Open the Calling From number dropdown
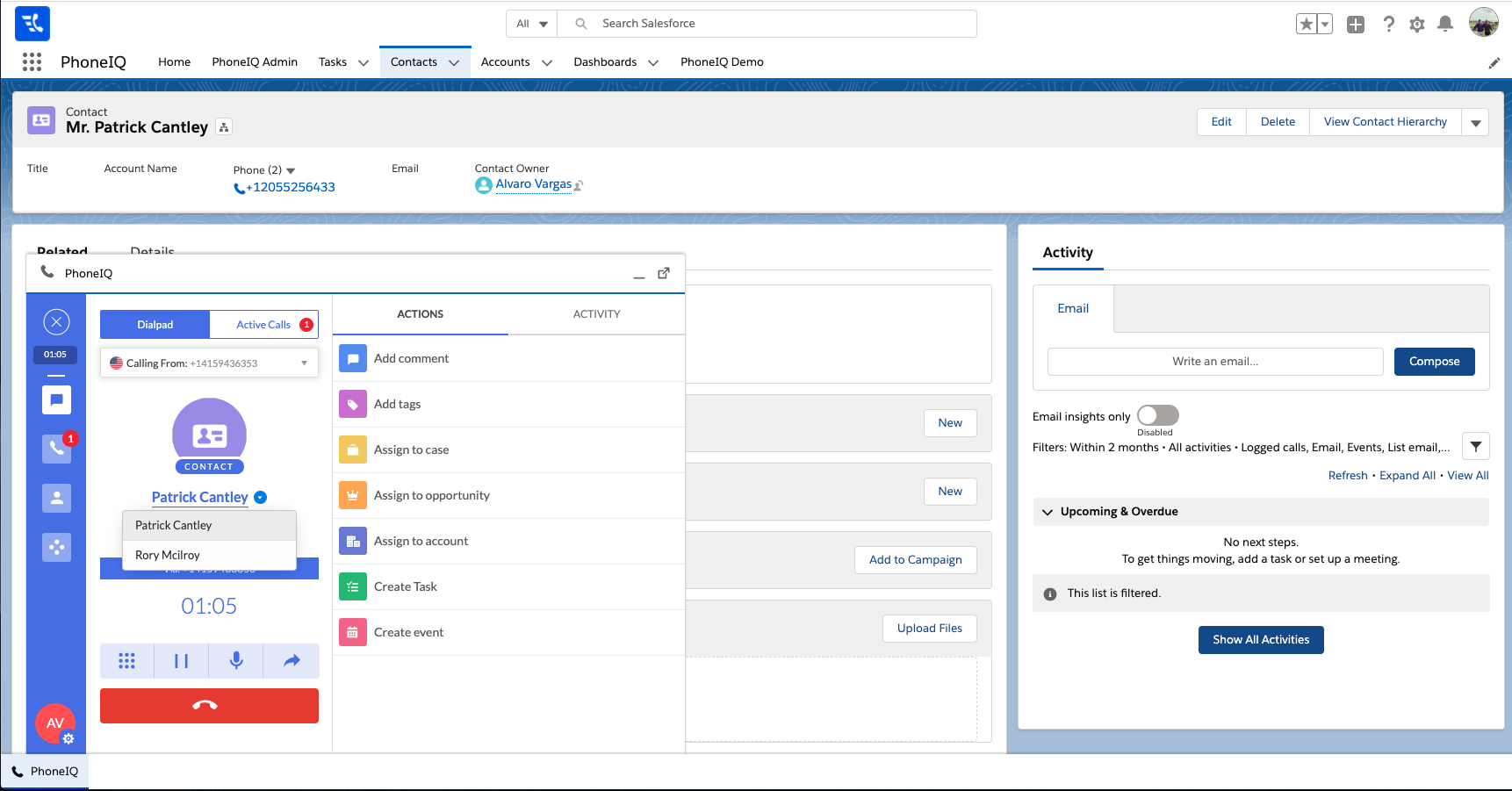Screen dimensions: 1512x791 pos(209,363)
